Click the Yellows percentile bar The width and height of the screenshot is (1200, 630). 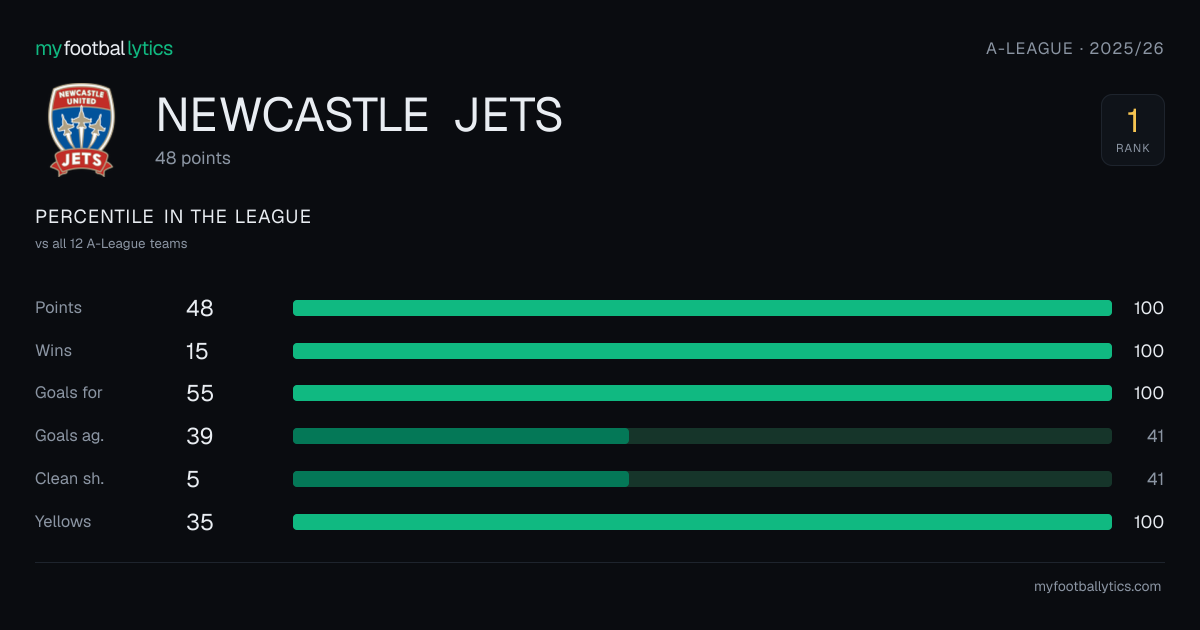(702, 522)
